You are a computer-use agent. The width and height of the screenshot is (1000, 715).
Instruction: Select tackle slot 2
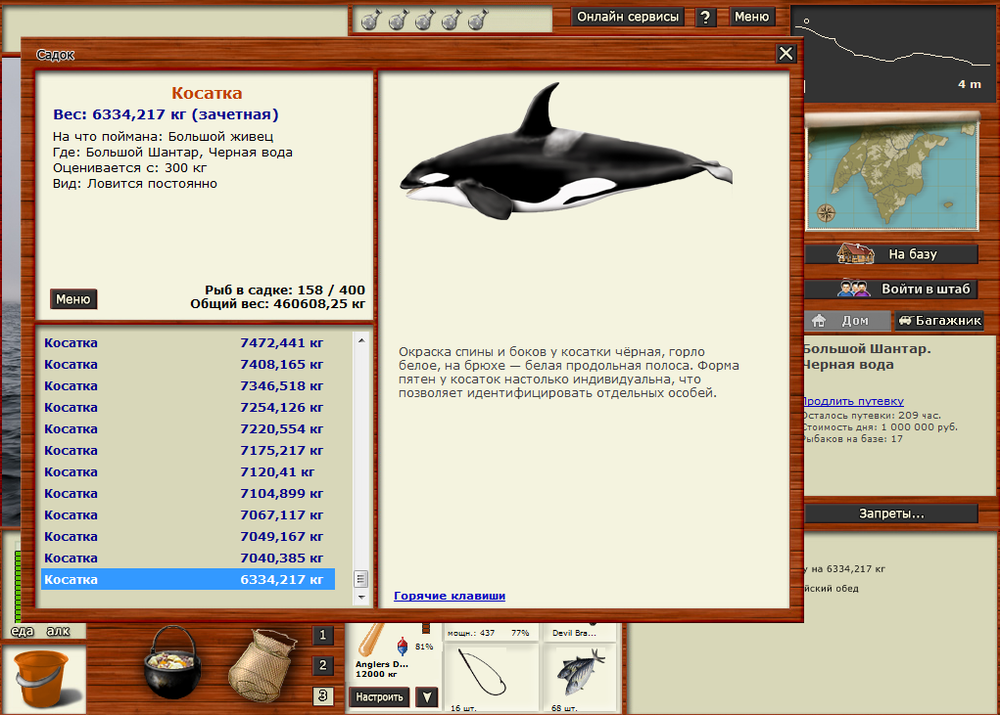[323, 665]
